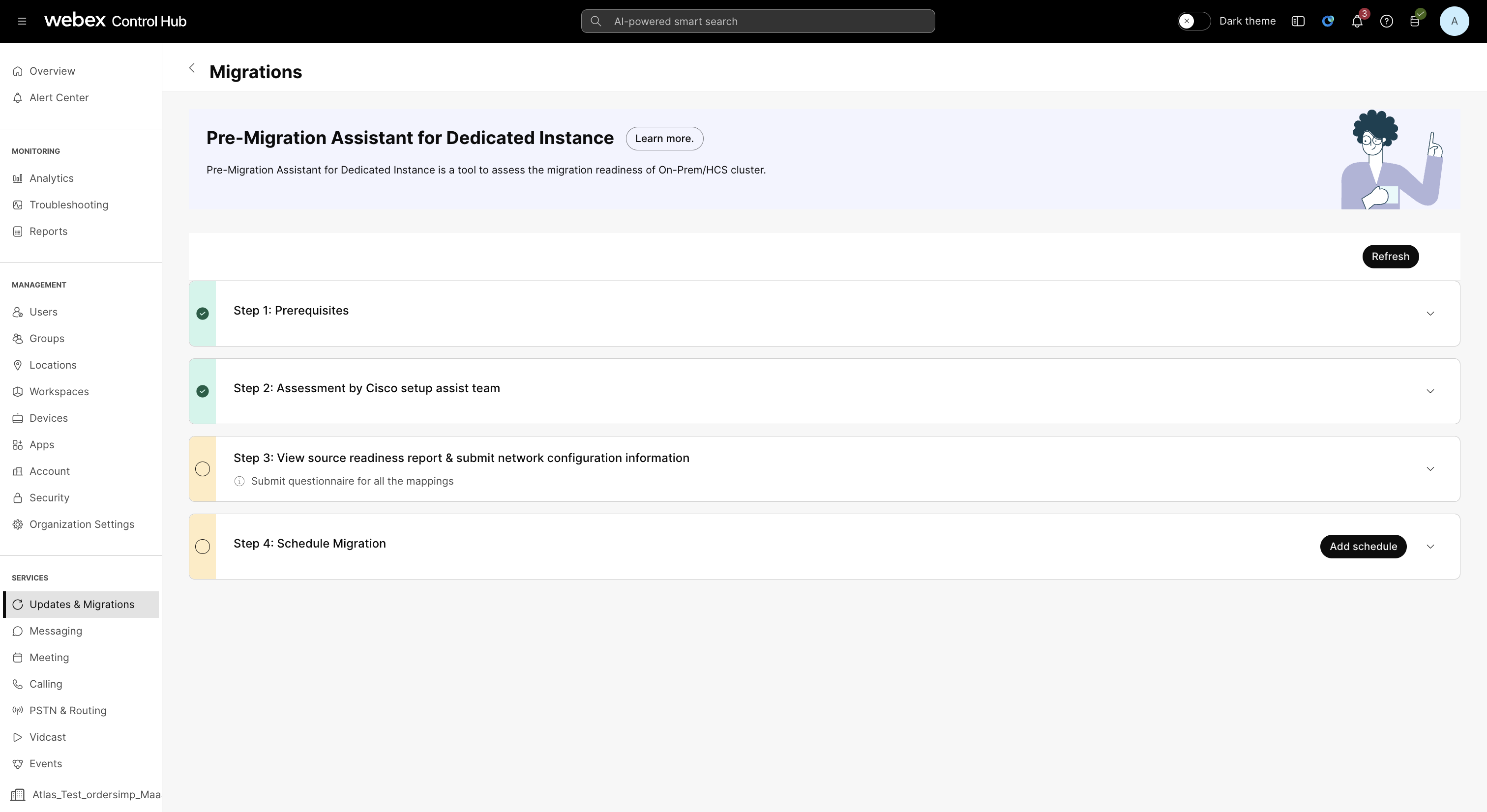This screenshot has height=812, width=1487.
Task: Open the notifications bell icon
Action: pos(1357,21)
